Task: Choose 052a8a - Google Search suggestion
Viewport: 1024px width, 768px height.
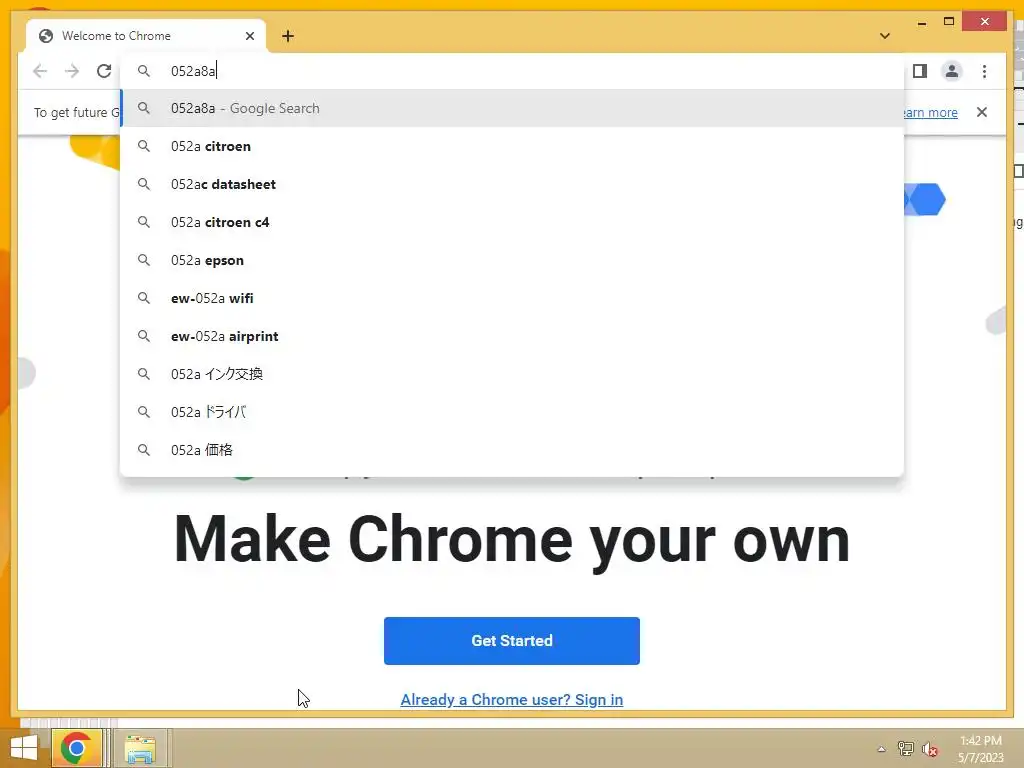Action: (x=512, y=108)
